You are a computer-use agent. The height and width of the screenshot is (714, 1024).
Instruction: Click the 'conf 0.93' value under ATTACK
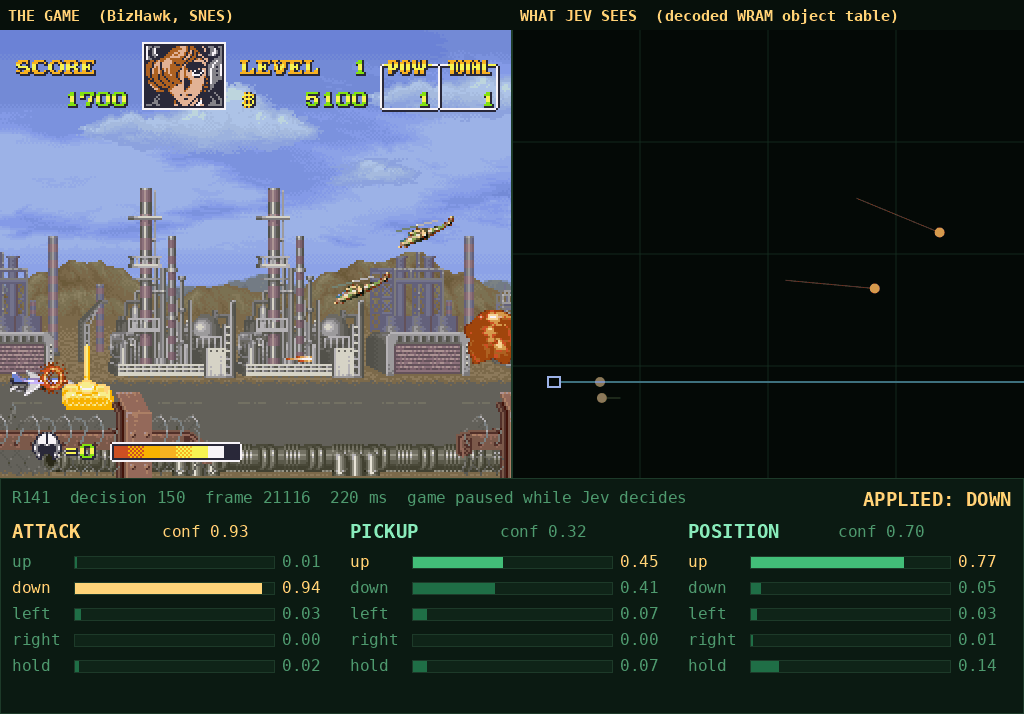click(205, 532)
